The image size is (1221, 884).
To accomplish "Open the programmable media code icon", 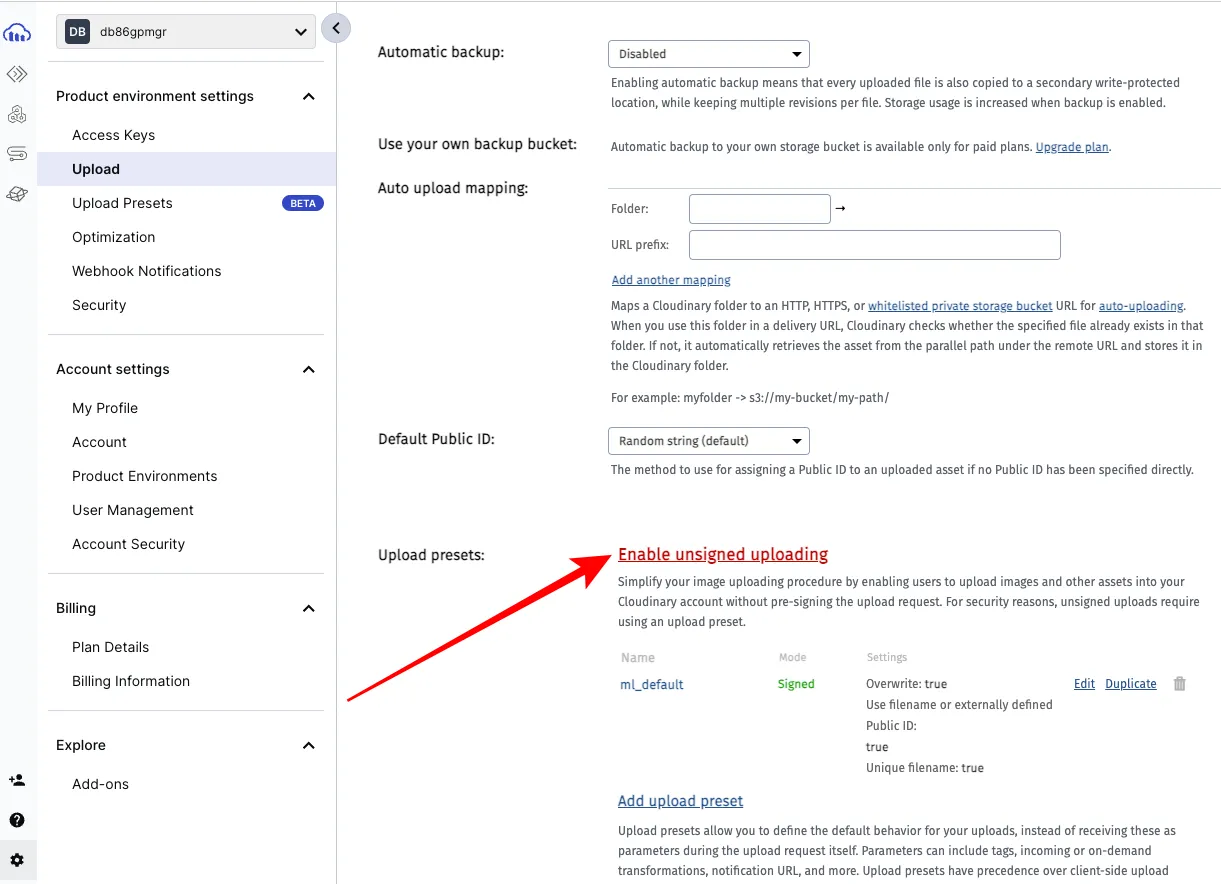I will 17,74.
